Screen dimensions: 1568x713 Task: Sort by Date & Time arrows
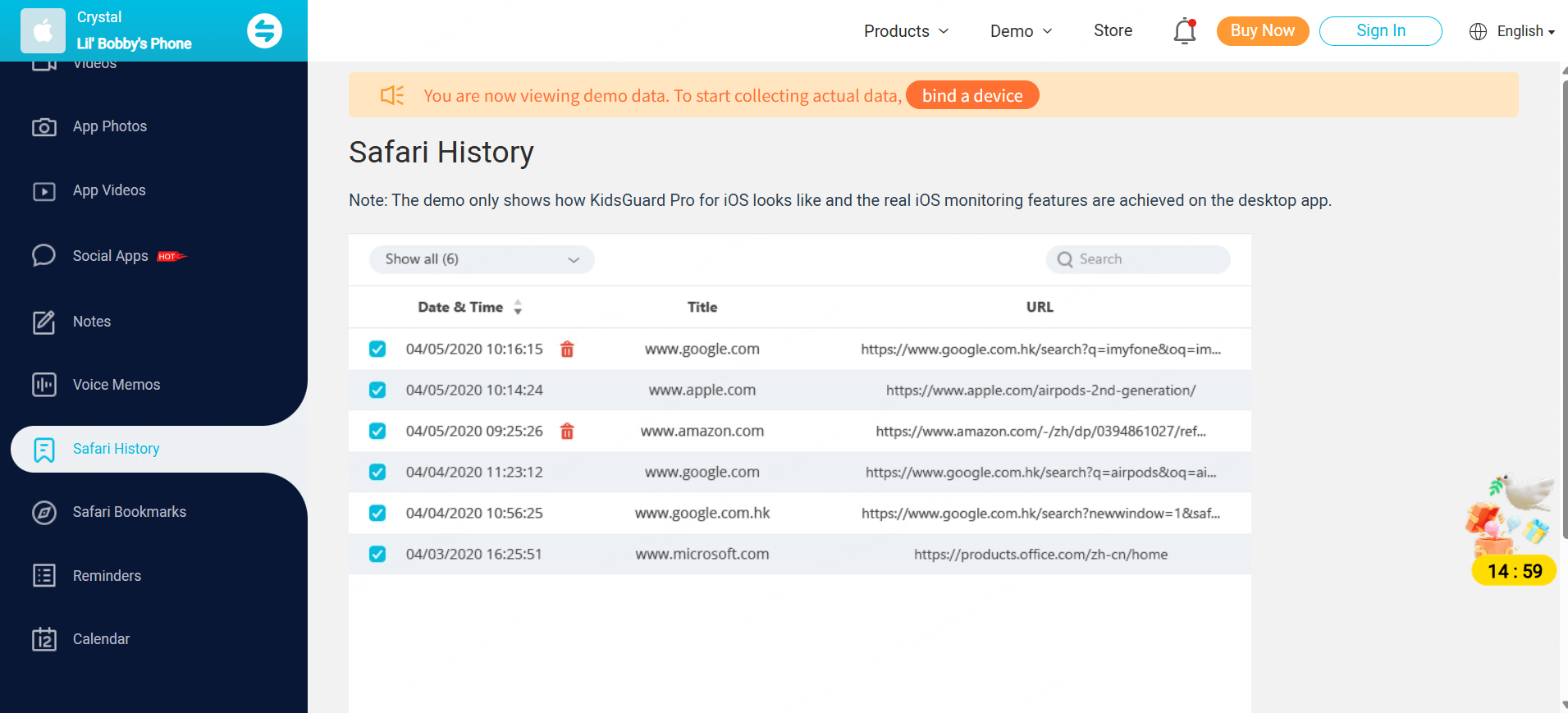pyautogui.click(x=518, y=308)
